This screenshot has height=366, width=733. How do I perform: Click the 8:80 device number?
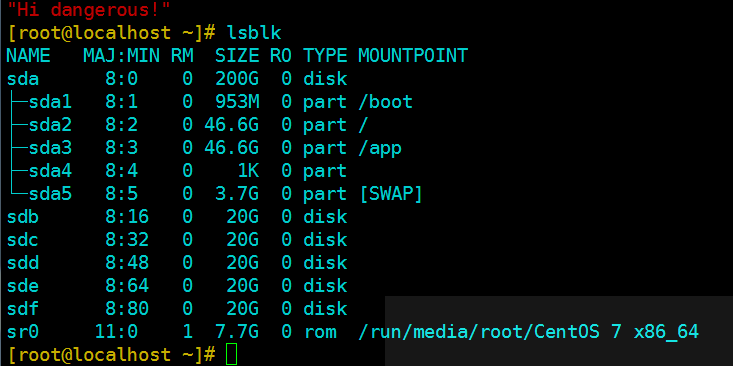(x=127, y=309)
